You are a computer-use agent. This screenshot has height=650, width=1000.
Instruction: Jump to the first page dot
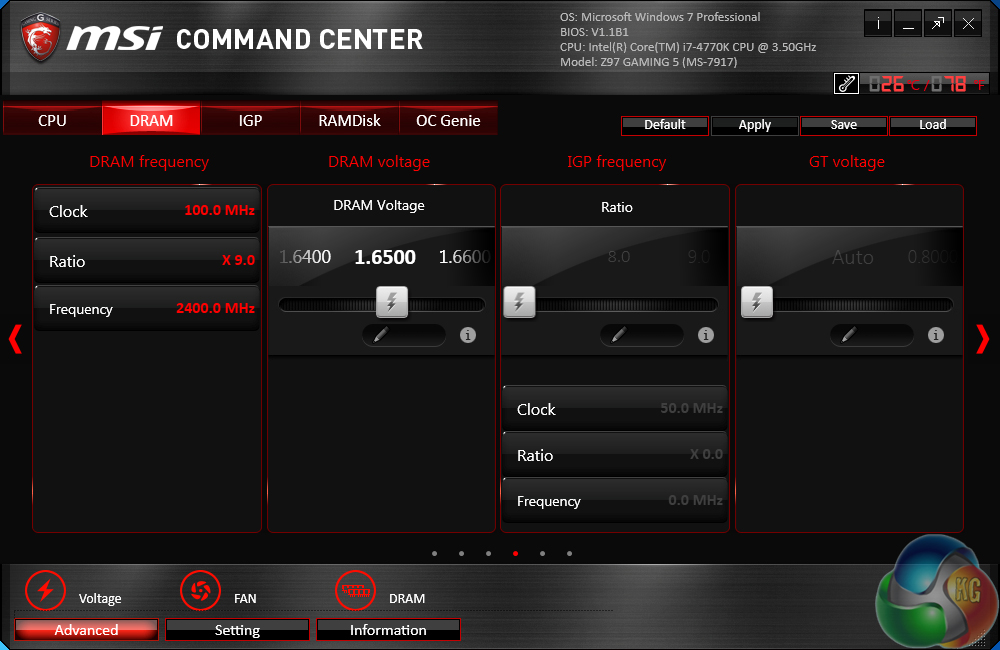pos(434,554)
